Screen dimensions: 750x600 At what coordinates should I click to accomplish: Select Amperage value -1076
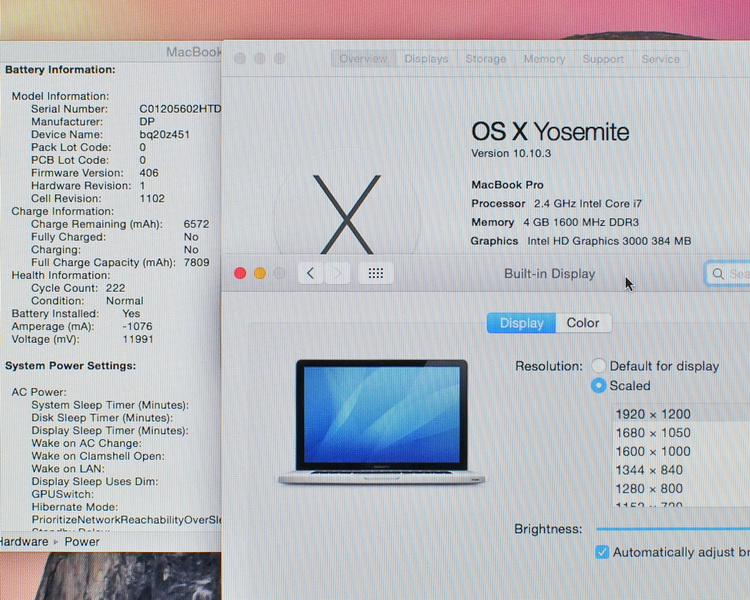[137, 326]
